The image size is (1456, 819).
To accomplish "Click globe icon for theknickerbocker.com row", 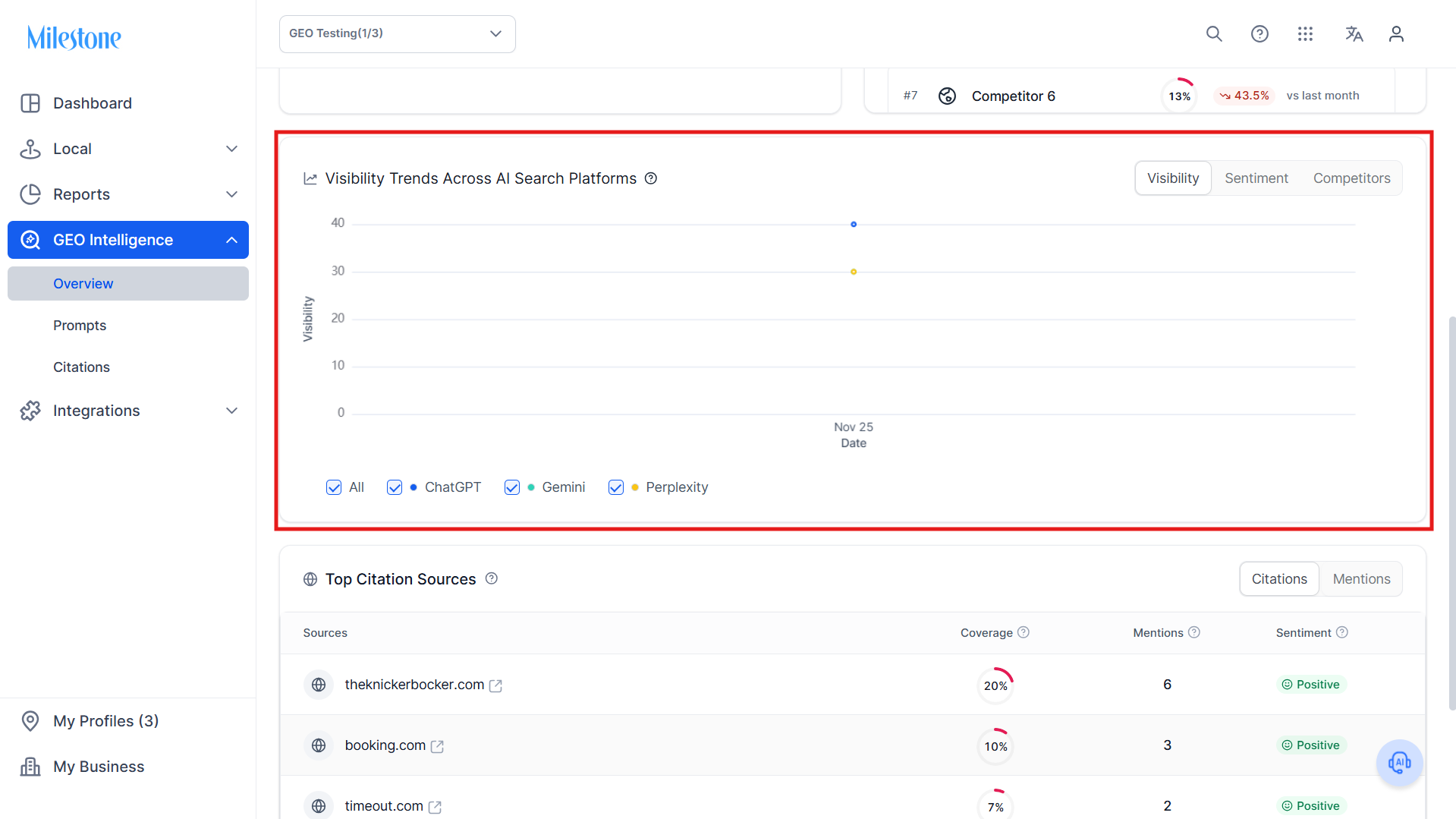I will click(319, 685).
